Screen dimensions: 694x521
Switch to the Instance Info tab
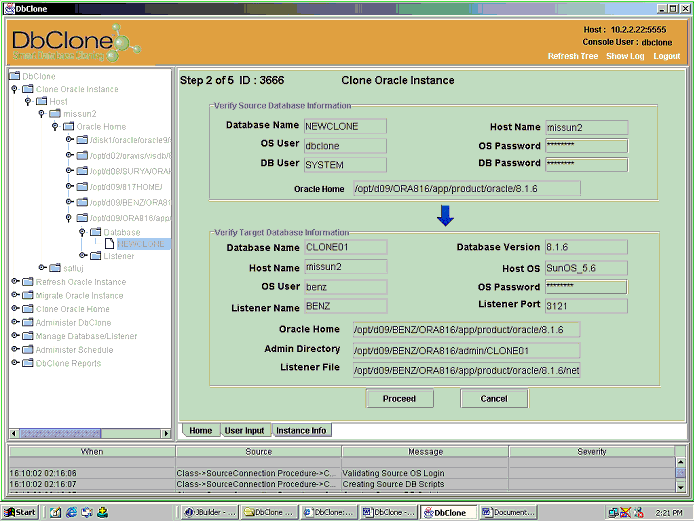pos(301,430)
